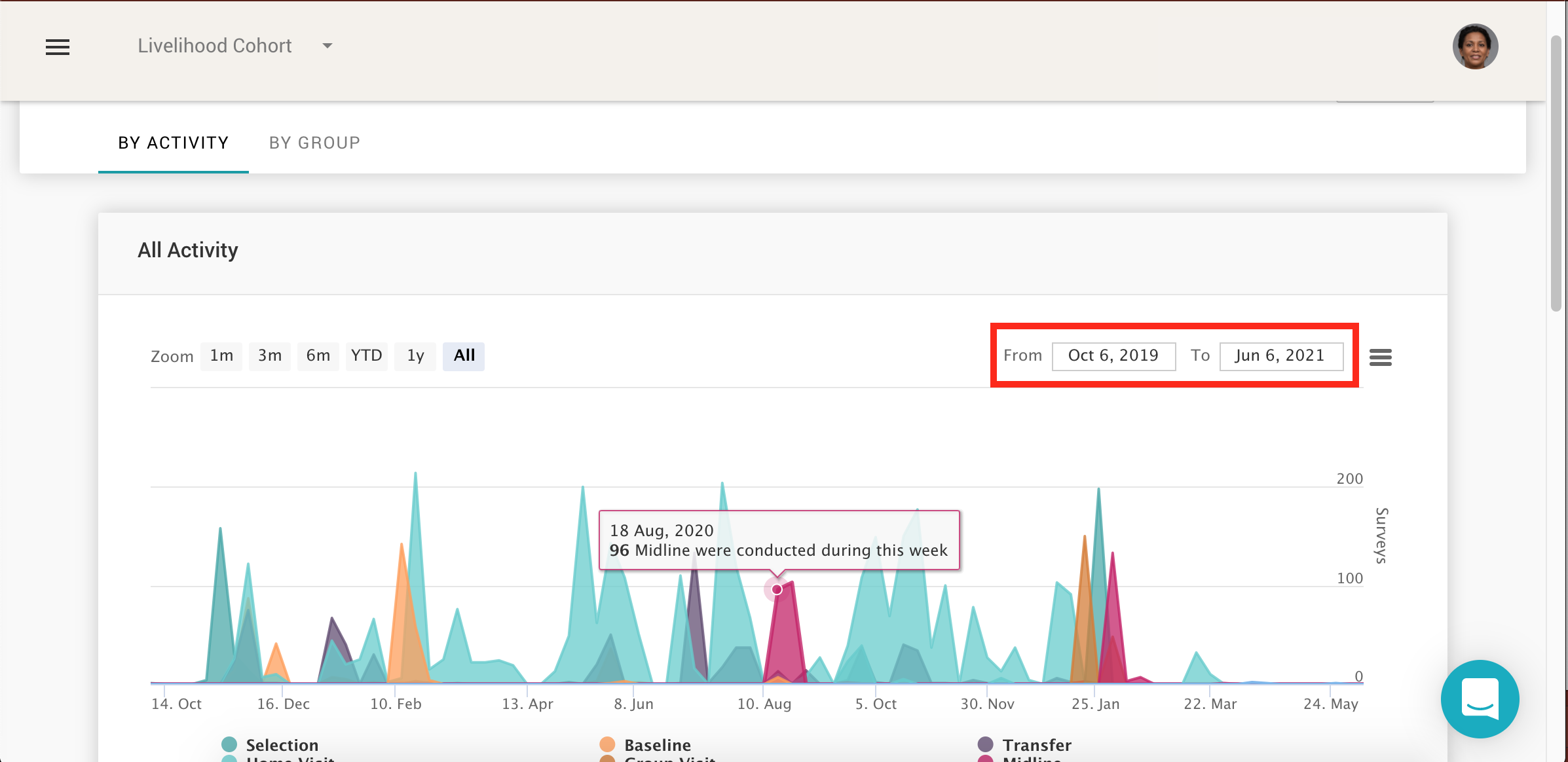Toggle the Group Visit series visibility
Viewport: 1568px width, 762px height.
[668, 759]
